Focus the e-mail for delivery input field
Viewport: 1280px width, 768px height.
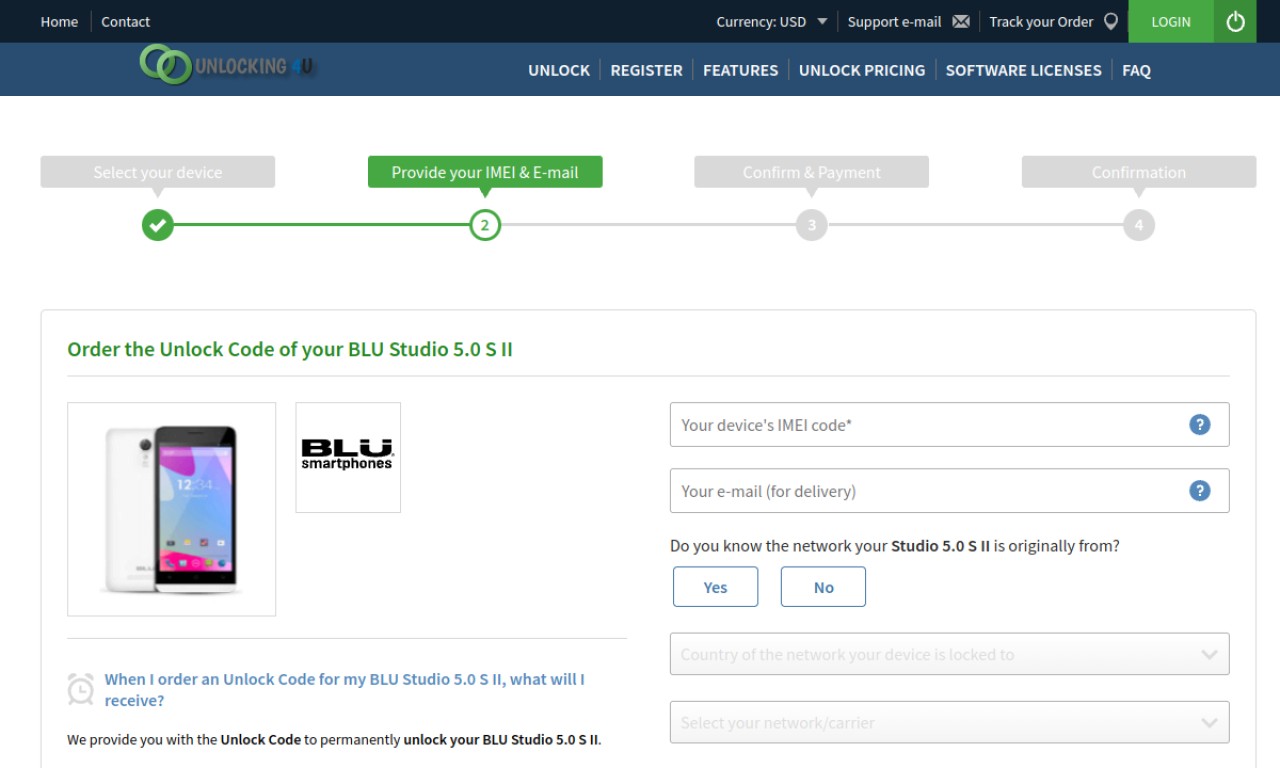tap(950, 491)
